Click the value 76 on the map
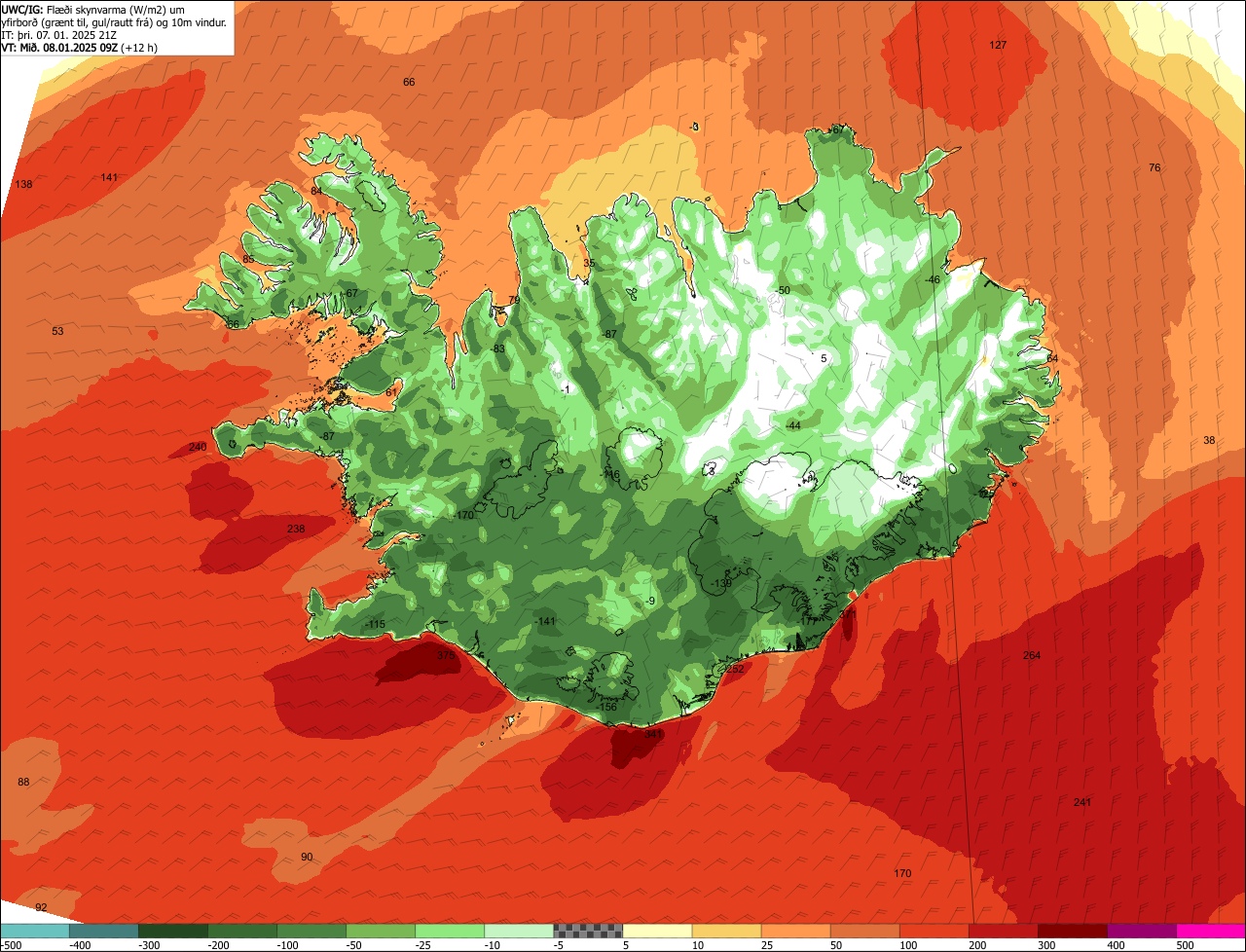 [x=1154, y=168]
